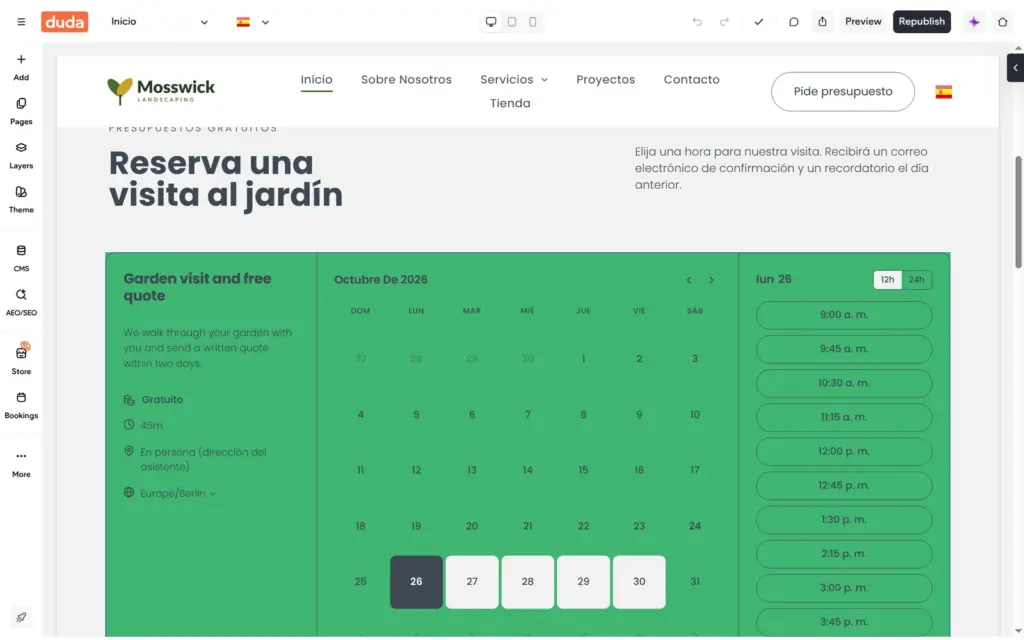Image resolution: width=1024 pixels, height=640 pixels.
Task: Open the AEO/SEO panel
Action: pos(21,303)
